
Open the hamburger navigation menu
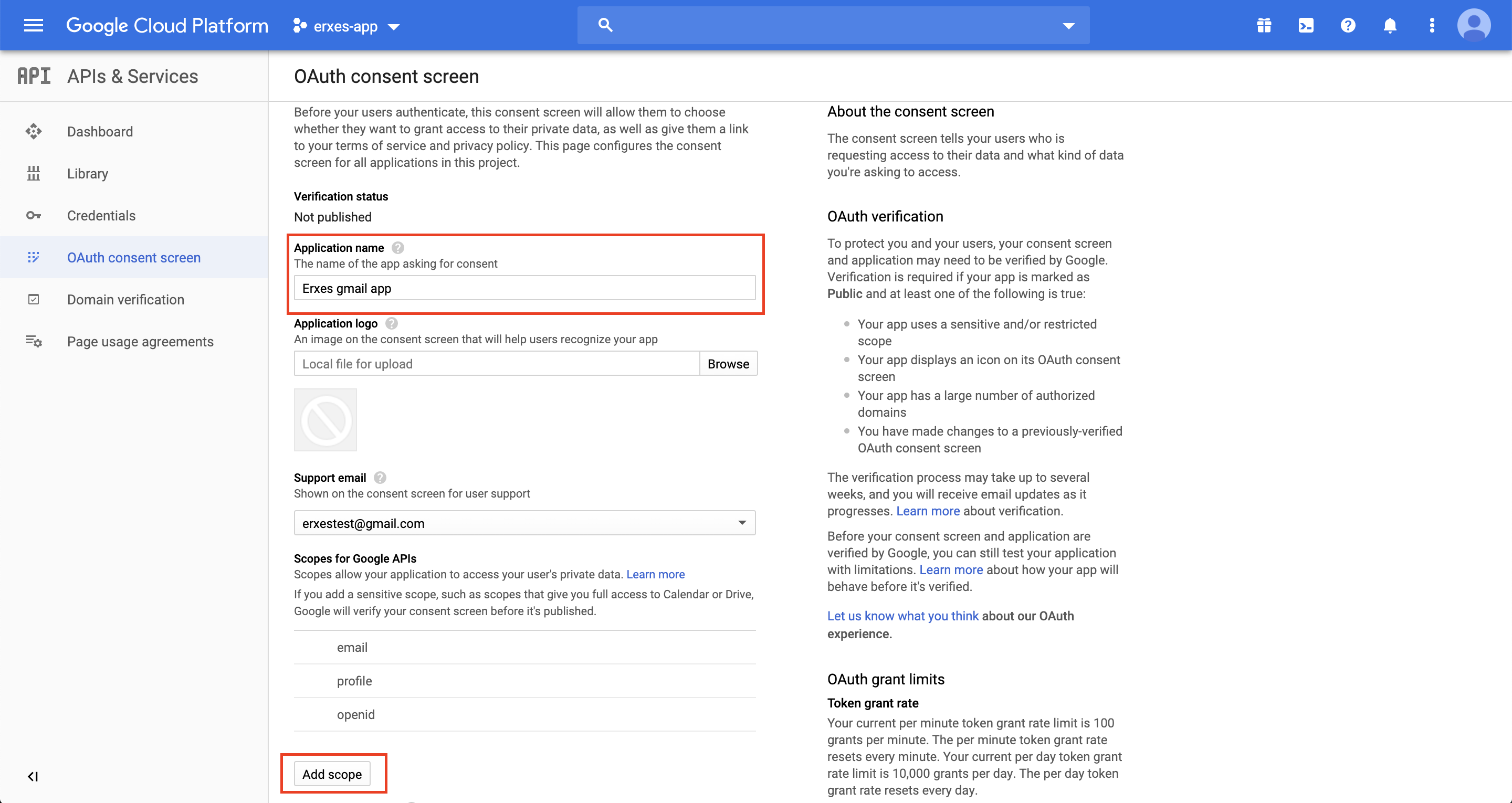(34, 25)
